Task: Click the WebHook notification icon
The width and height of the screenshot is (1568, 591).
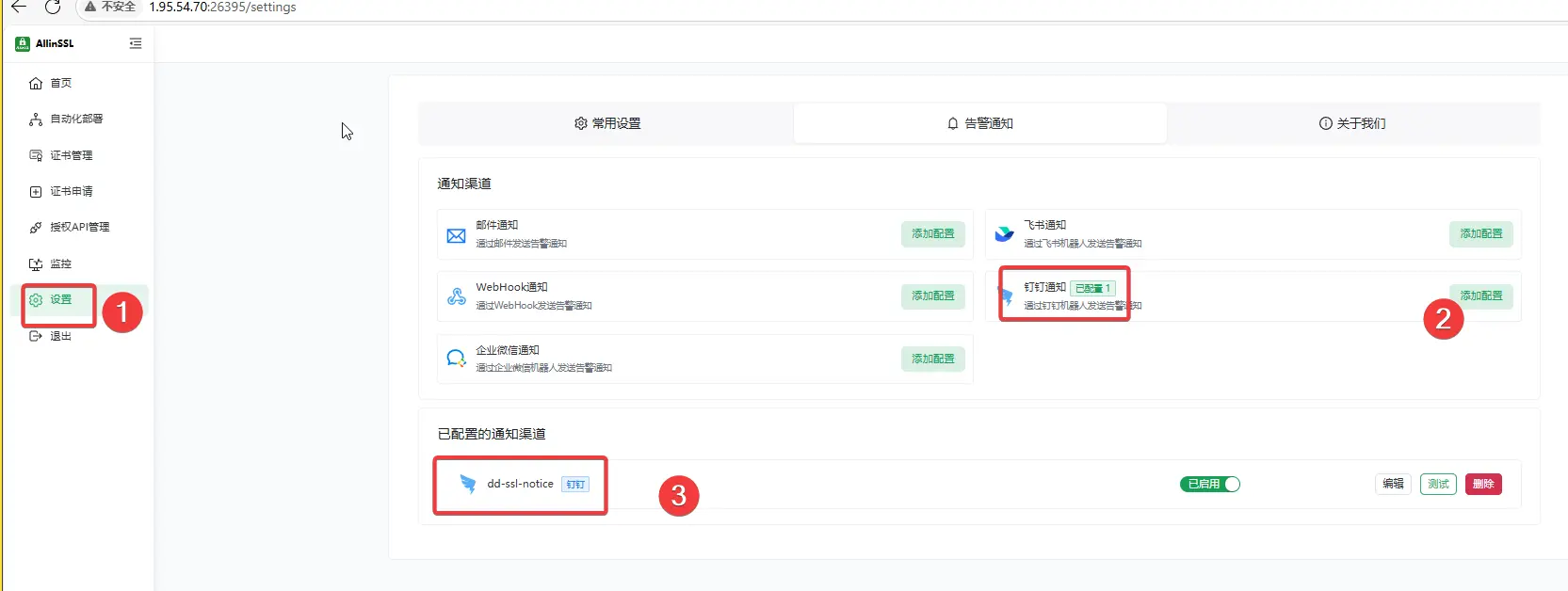Action: (456, 296)
